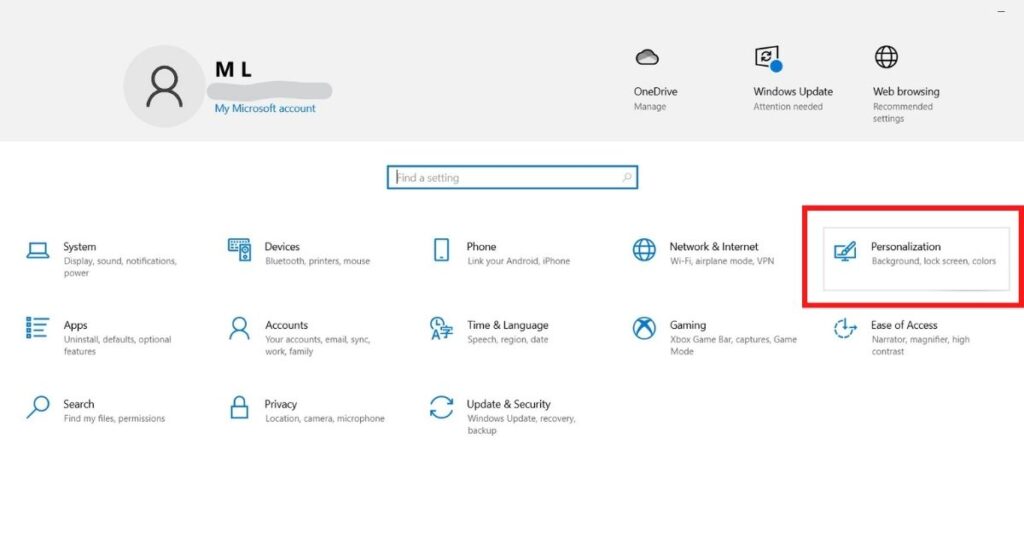Click 'Wi-Fi, airplane mode, VPN' description

(x=722, y=261)
